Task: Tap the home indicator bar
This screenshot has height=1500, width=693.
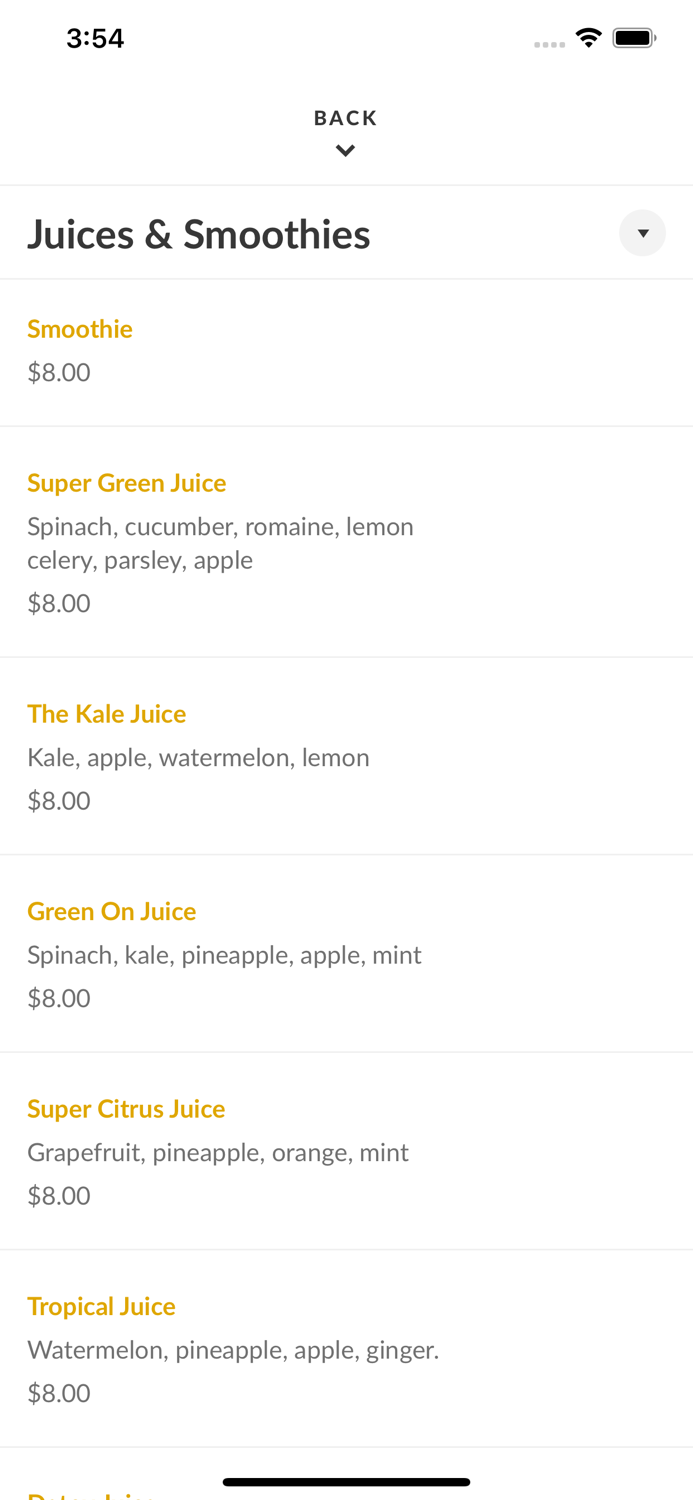Action: 346,1482
